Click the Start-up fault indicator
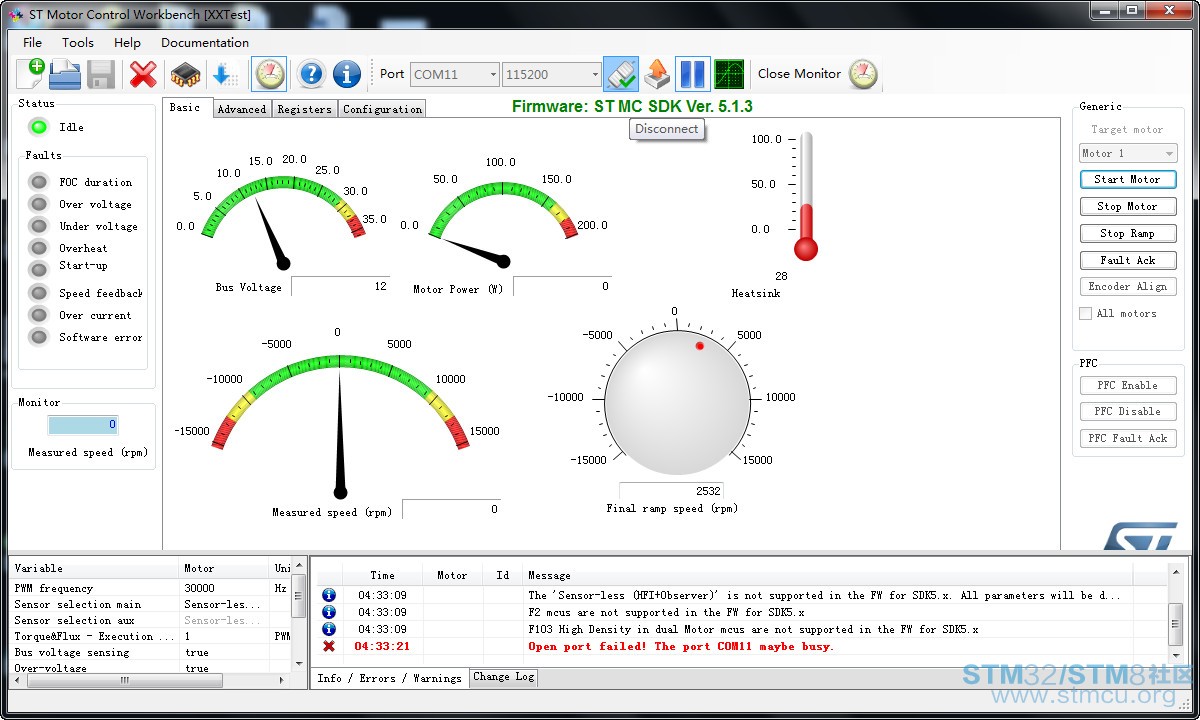This screenshot has height=720, width=1200. (39, 269)
